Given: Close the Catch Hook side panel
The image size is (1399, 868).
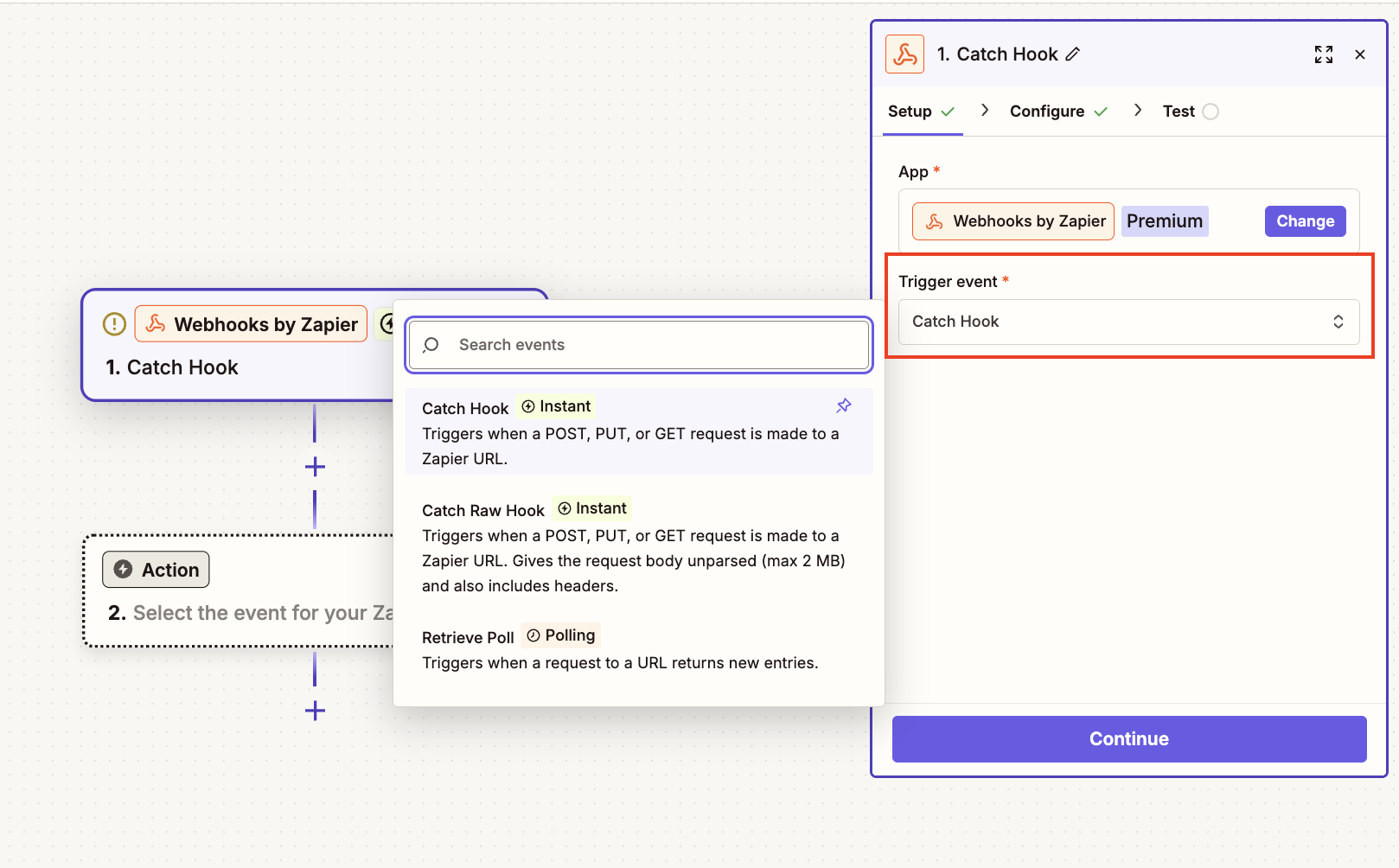Looking at the screenshot, I should pos(1360,54).
